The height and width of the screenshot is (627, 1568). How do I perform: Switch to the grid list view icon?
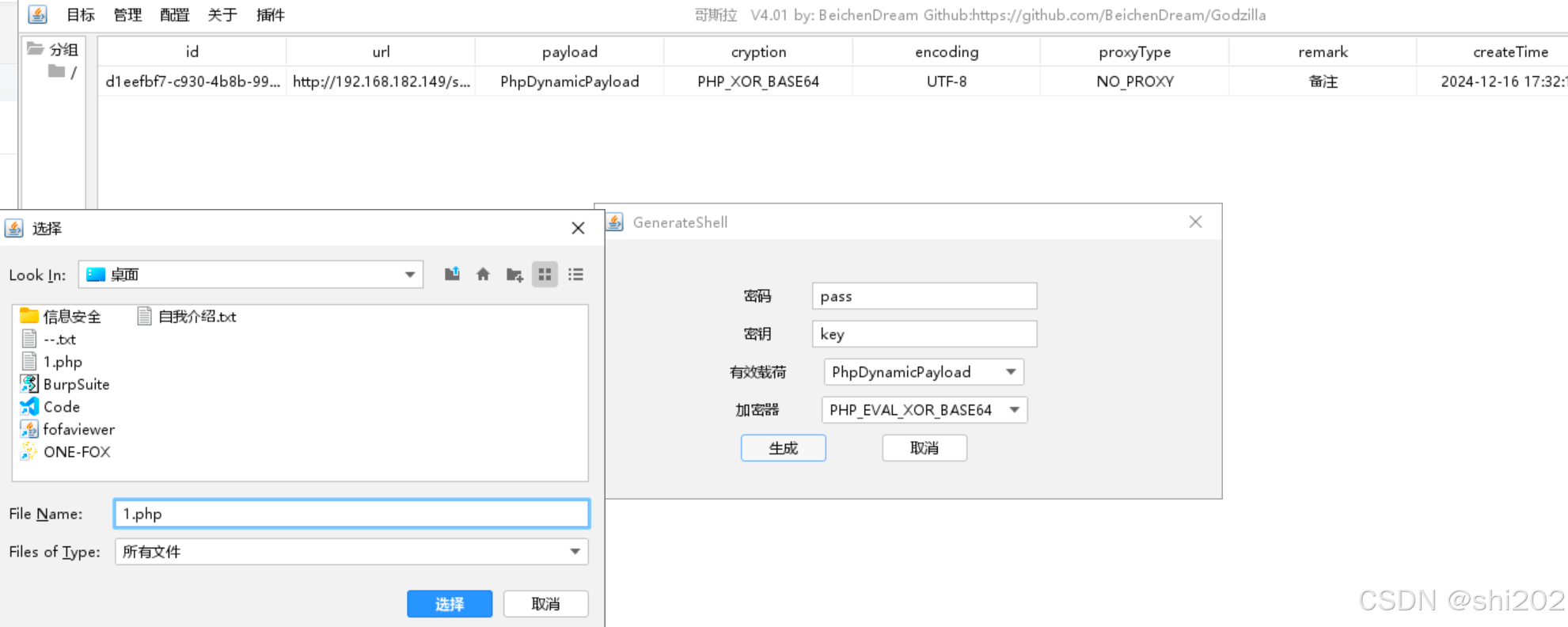click(545, 275)
